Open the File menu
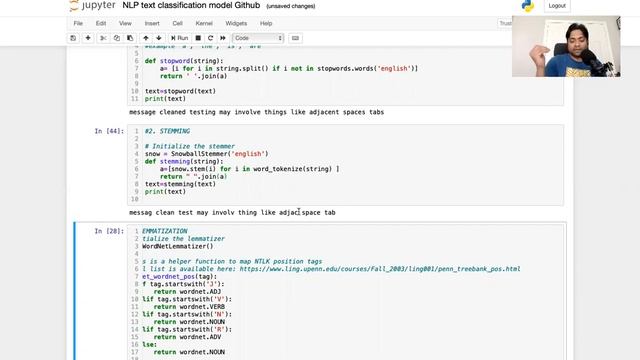The image size is (640, 360). [78, 23]
